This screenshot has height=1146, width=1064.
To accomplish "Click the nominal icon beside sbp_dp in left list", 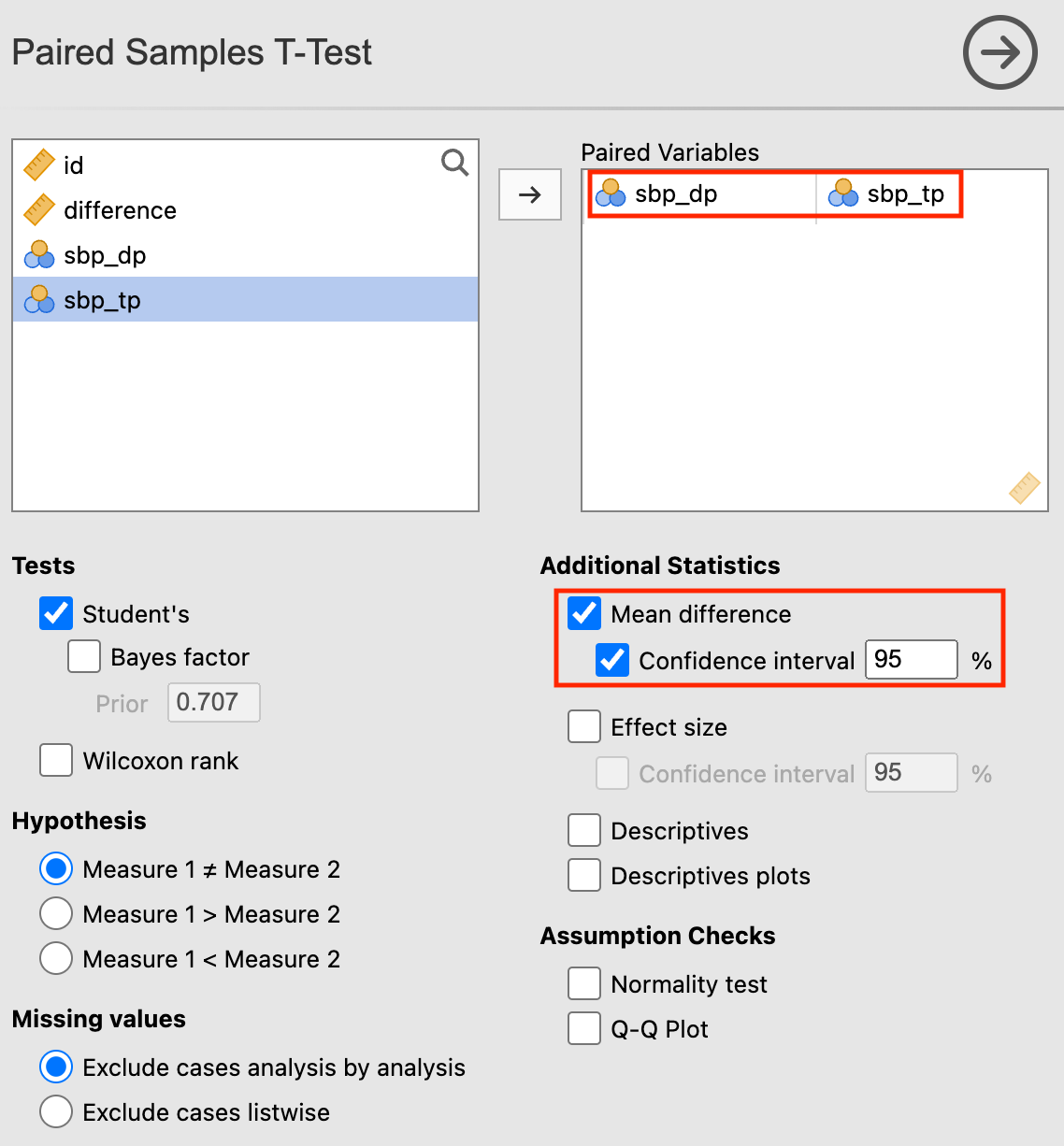I will tap(39, 255).
